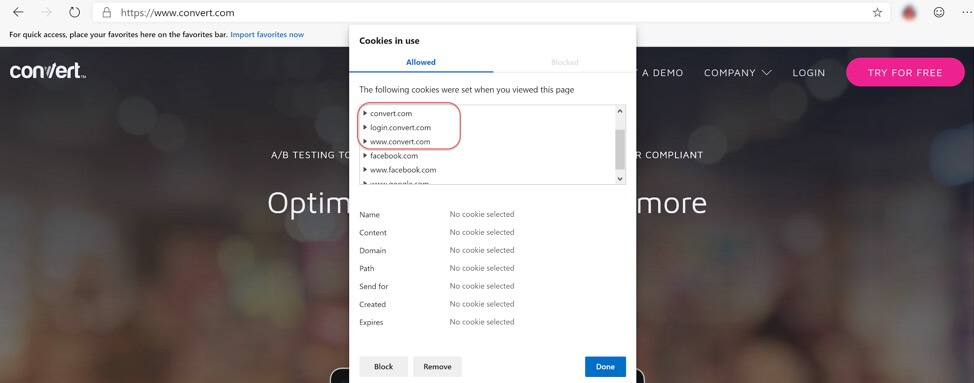Click the Expires field label

371,322
